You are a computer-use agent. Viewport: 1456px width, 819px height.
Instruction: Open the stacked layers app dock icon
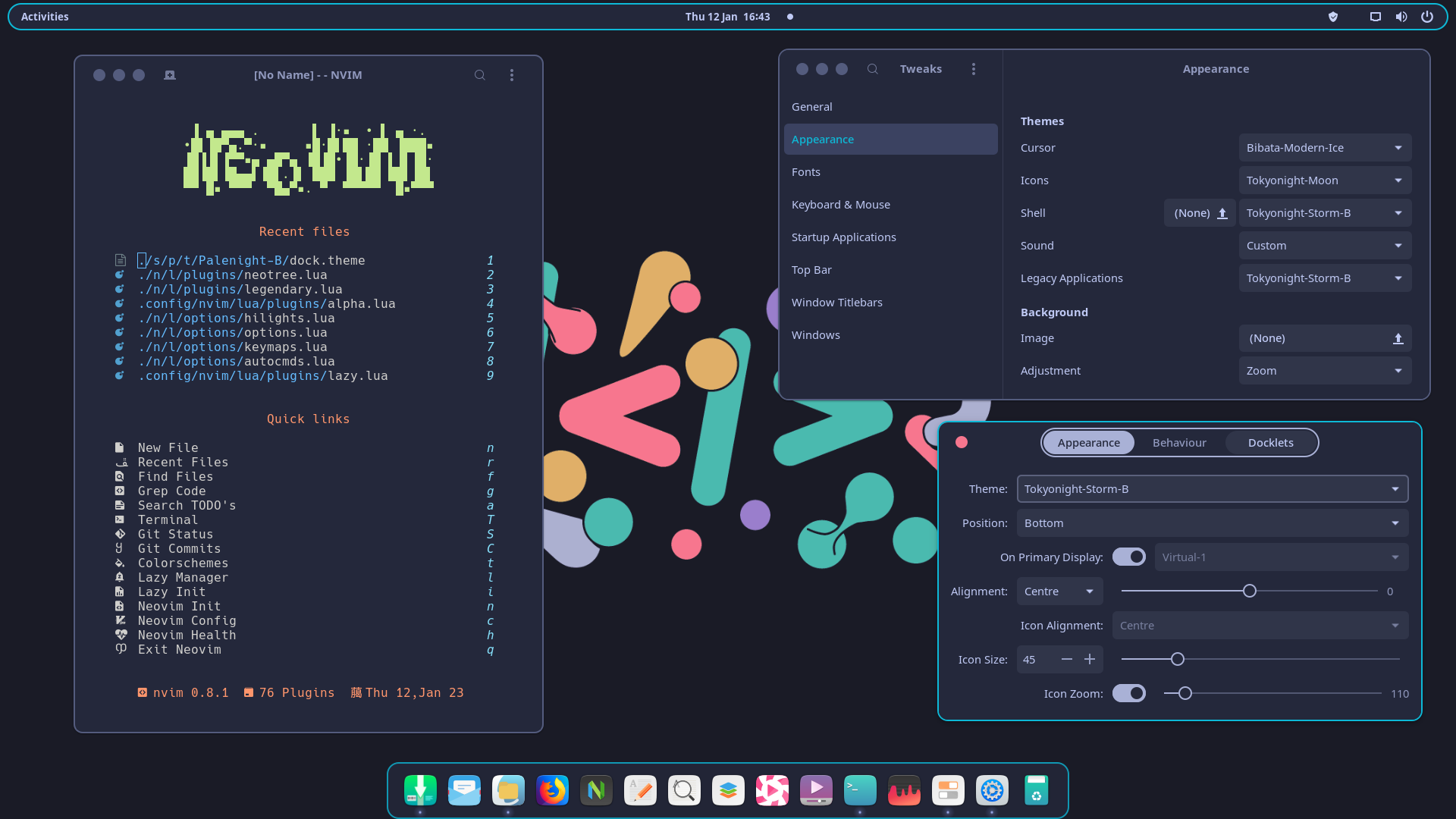[728, 790]
